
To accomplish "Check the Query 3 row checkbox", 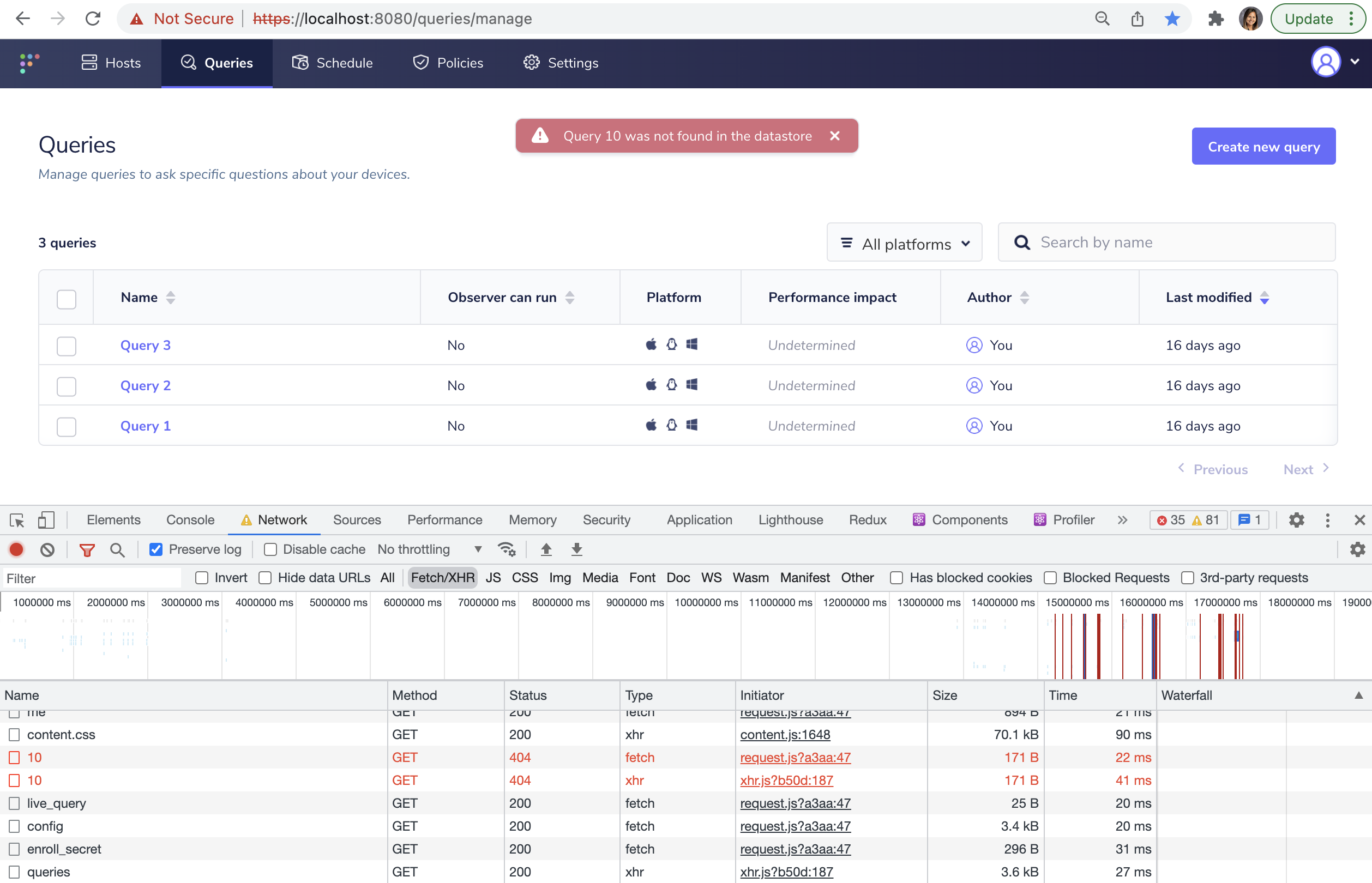I will coord(67,346).
